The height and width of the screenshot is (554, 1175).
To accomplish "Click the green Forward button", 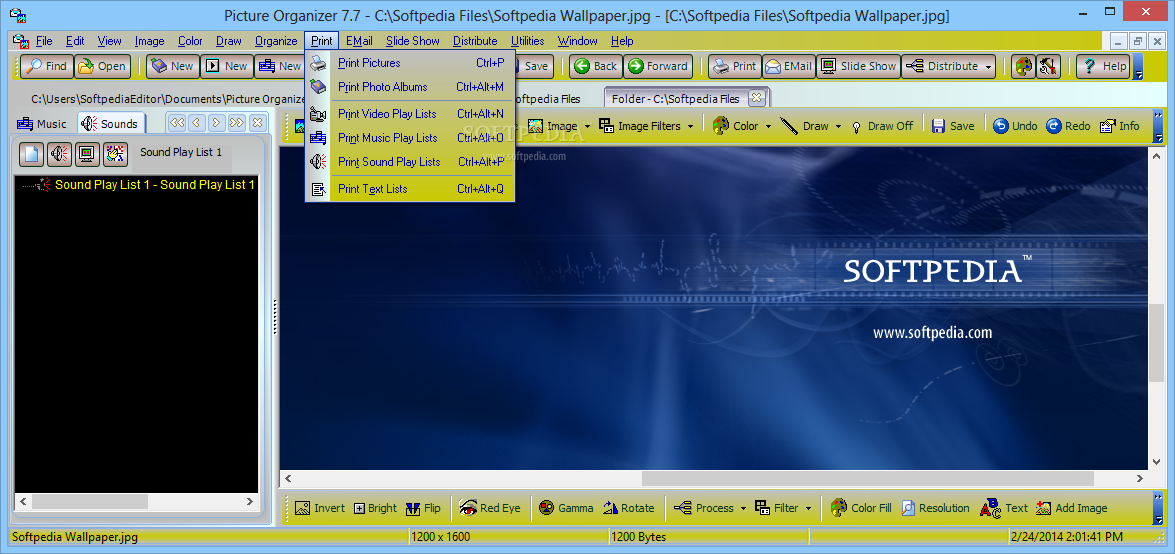I will pyautogui.click(x=658, y=66).
